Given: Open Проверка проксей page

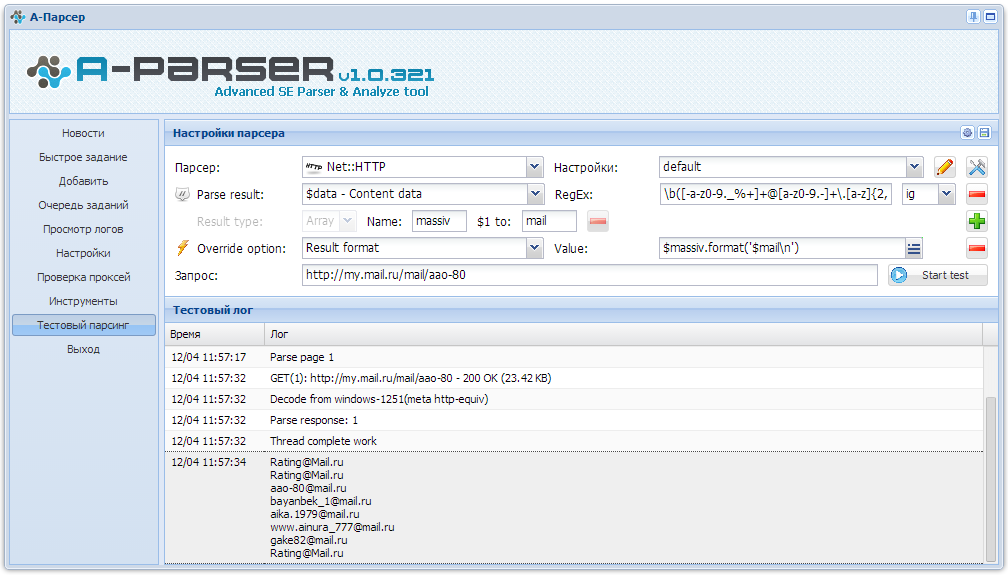Looking at the screenshot, I should pos(83,277).
